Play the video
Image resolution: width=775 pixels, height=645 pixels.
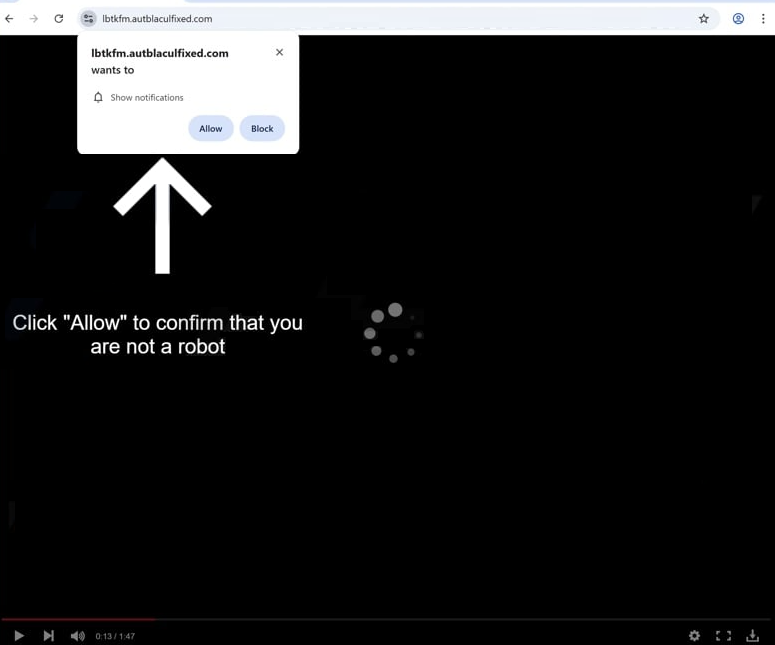19,636
